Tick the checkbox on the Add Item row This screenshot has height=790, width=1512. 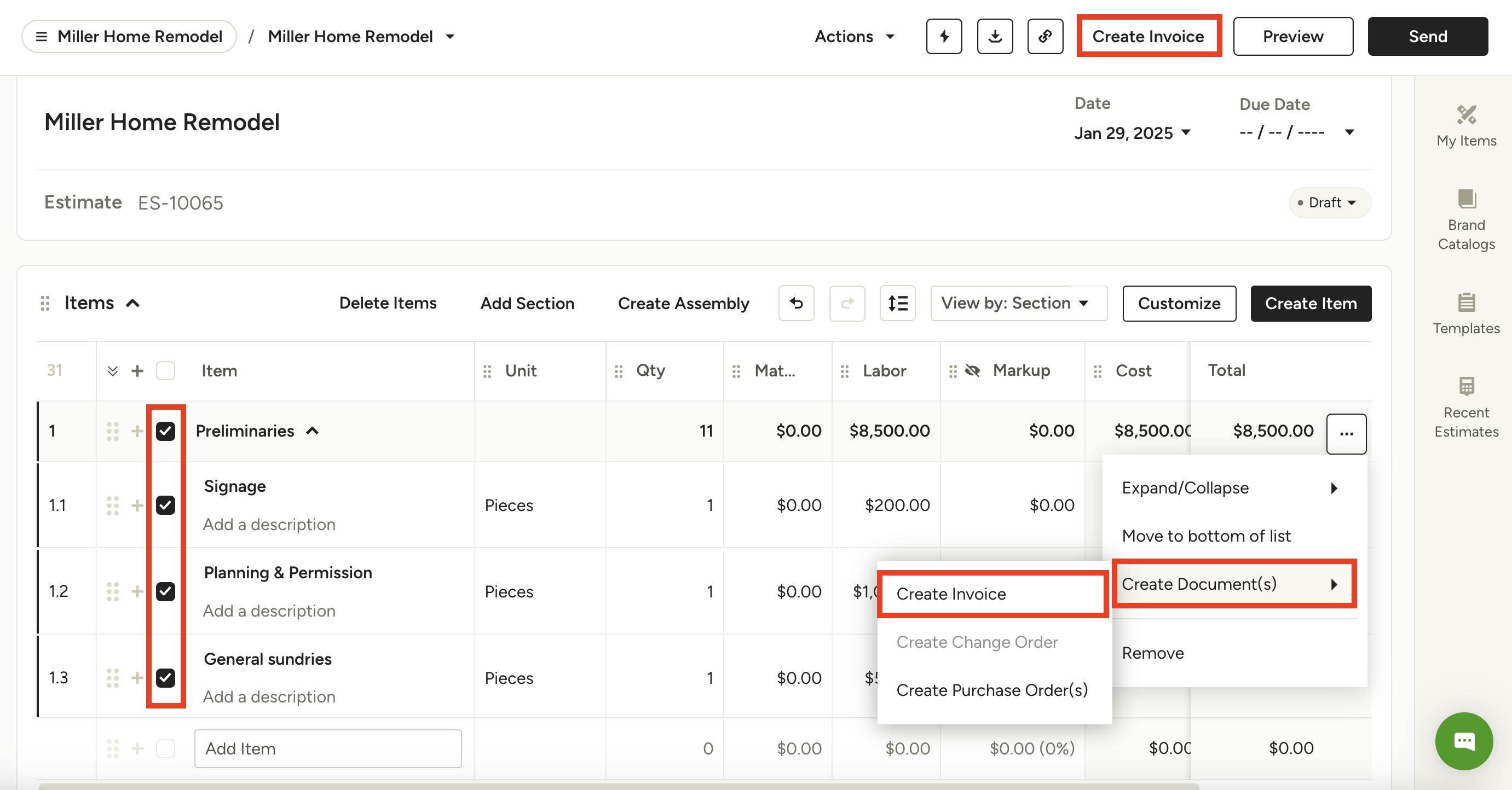165,748
